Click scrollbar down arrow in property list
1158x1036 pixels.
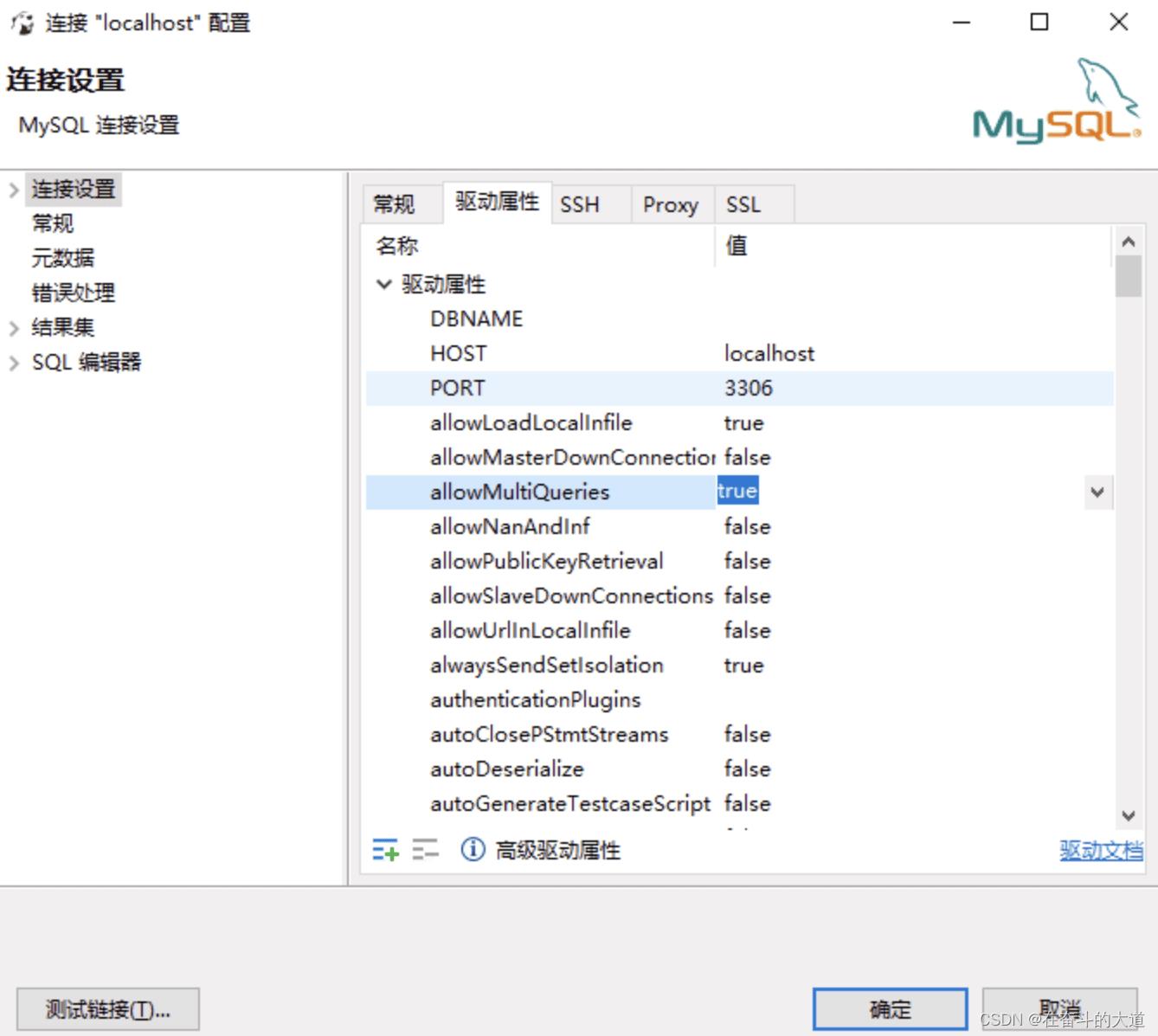coord(1128,815)
